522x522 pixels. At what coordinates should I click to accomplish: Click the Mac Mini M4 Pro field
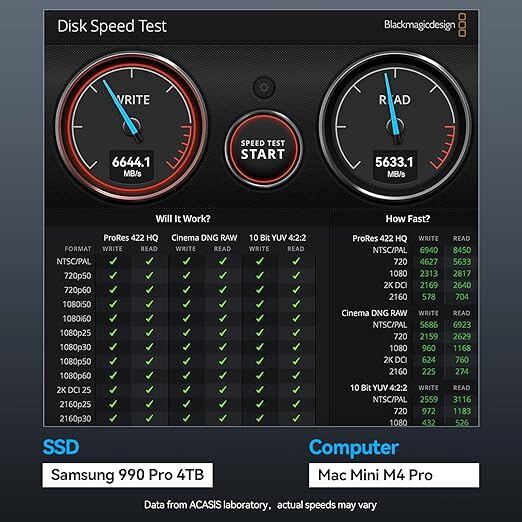pos(394,475)
